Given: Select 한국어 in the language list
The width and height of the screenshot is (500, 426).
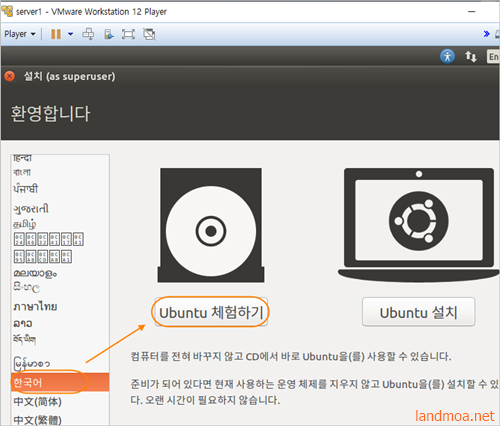Looking at the screenshot, I should 60,382.
